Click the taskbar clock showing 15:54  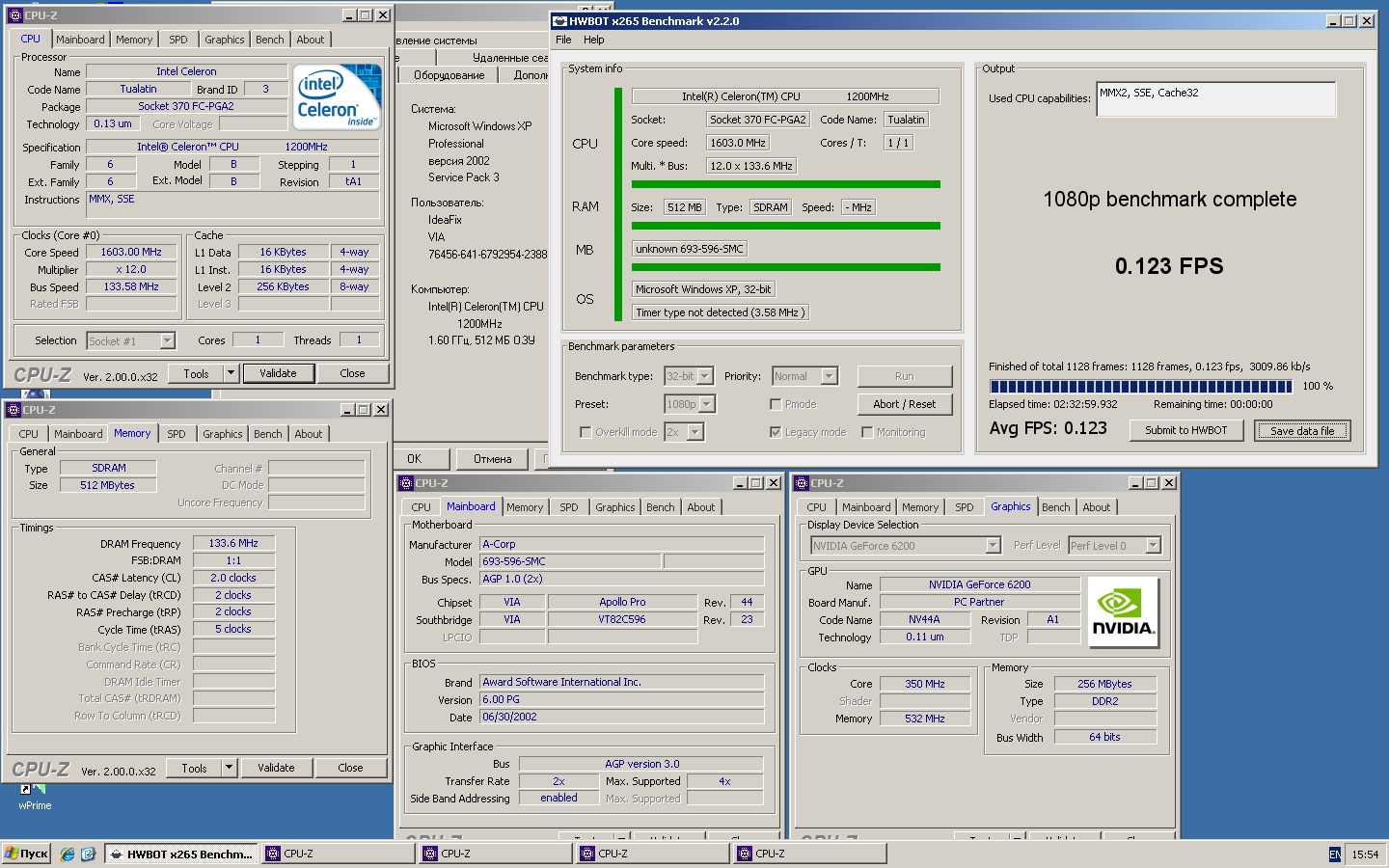[x=1365, y=854]
